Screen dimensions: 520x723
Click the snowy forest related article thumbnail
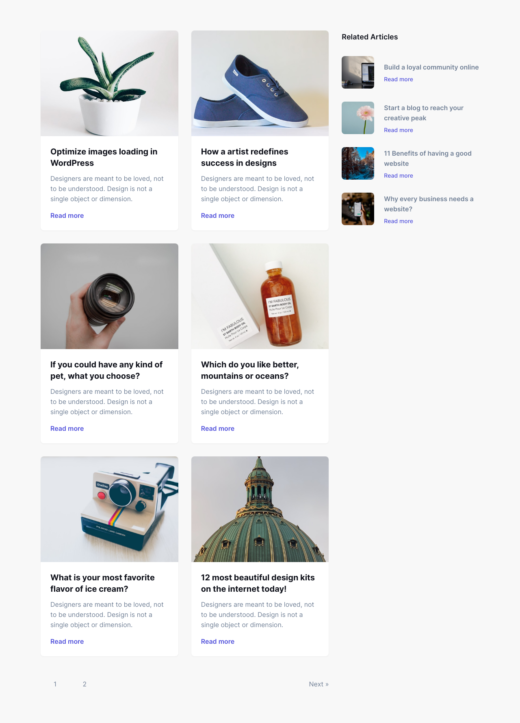(x=358, y=163)
